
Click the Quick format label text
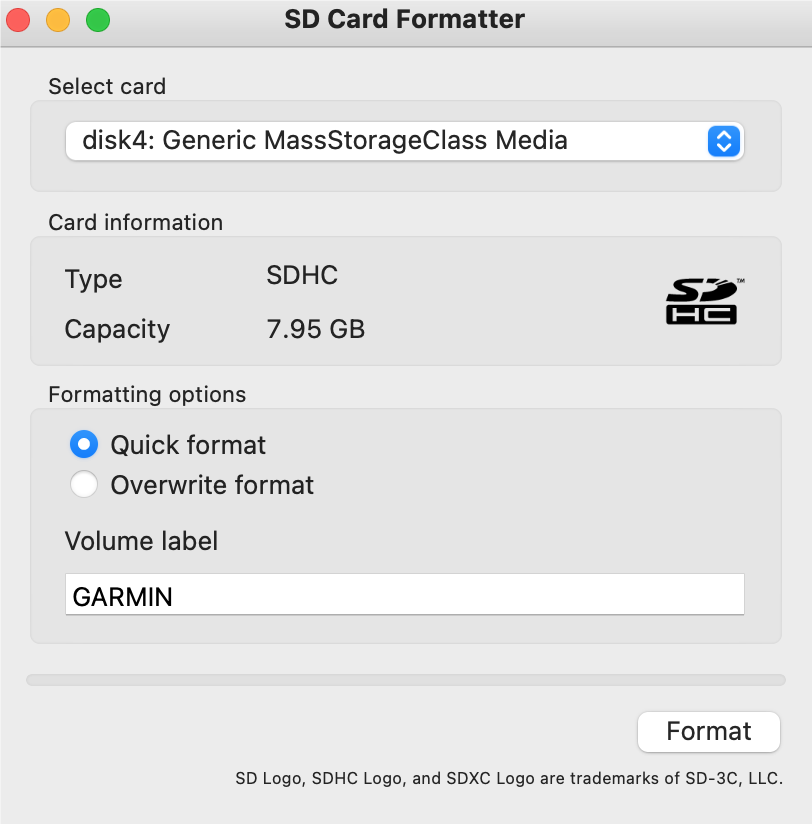click(188, 445)
